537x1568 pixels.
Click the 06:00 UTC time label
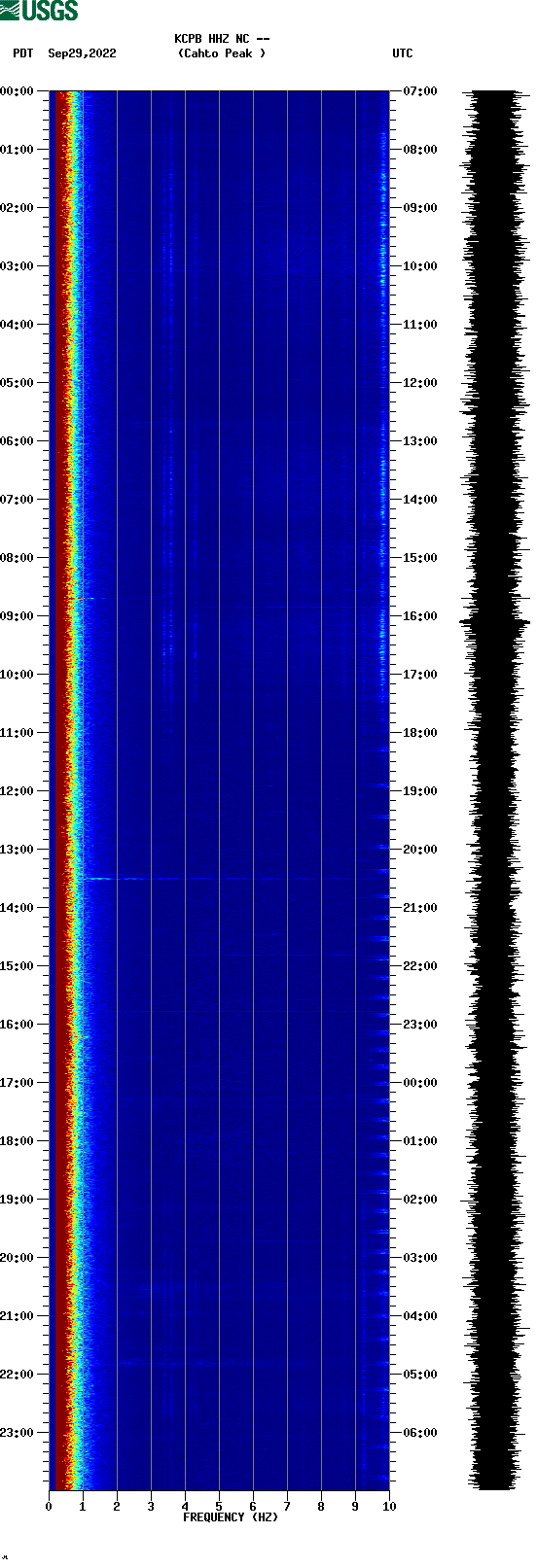coord(420,1433)
